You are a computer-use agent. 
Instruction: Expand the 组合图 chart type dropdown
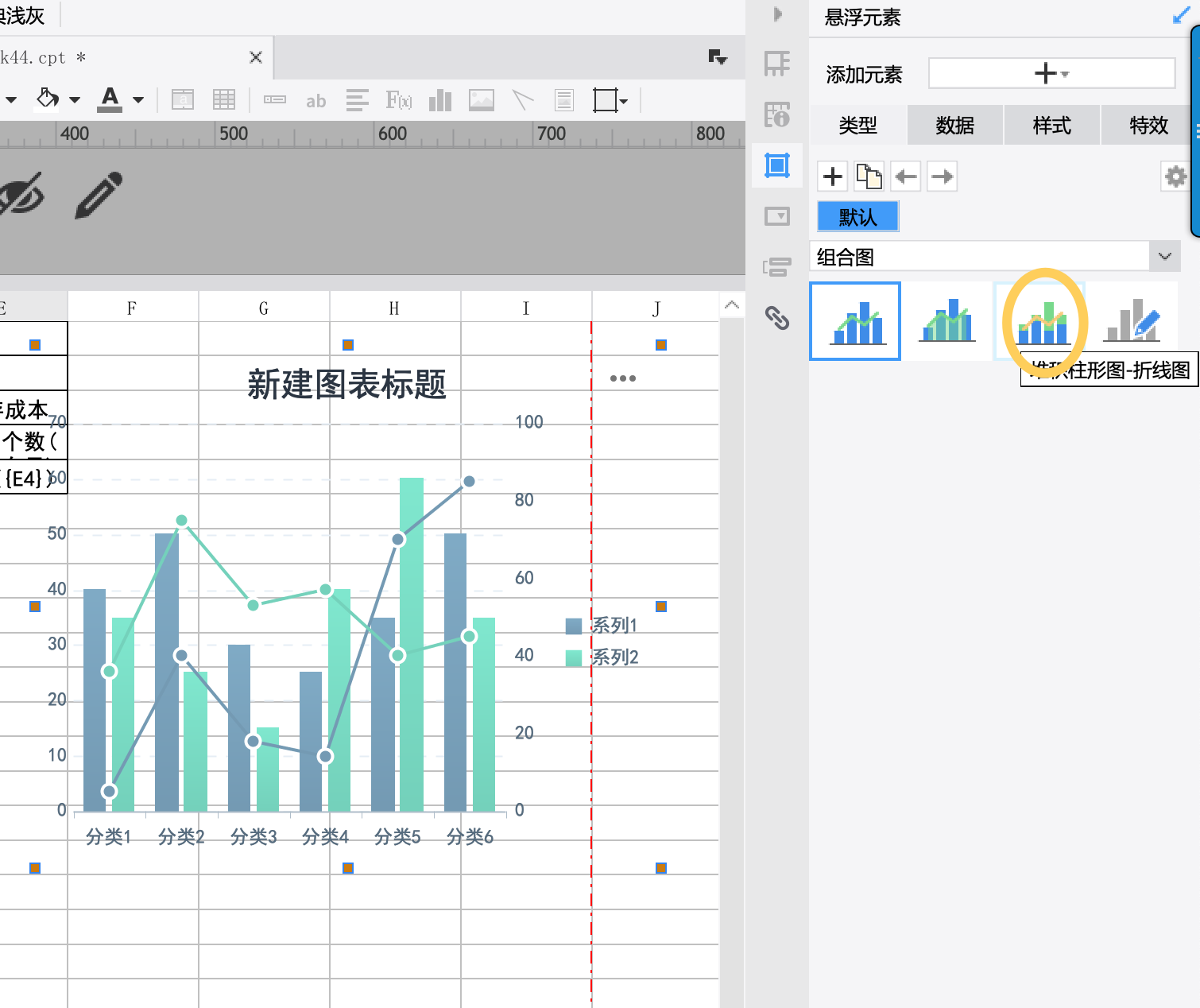1164,257
